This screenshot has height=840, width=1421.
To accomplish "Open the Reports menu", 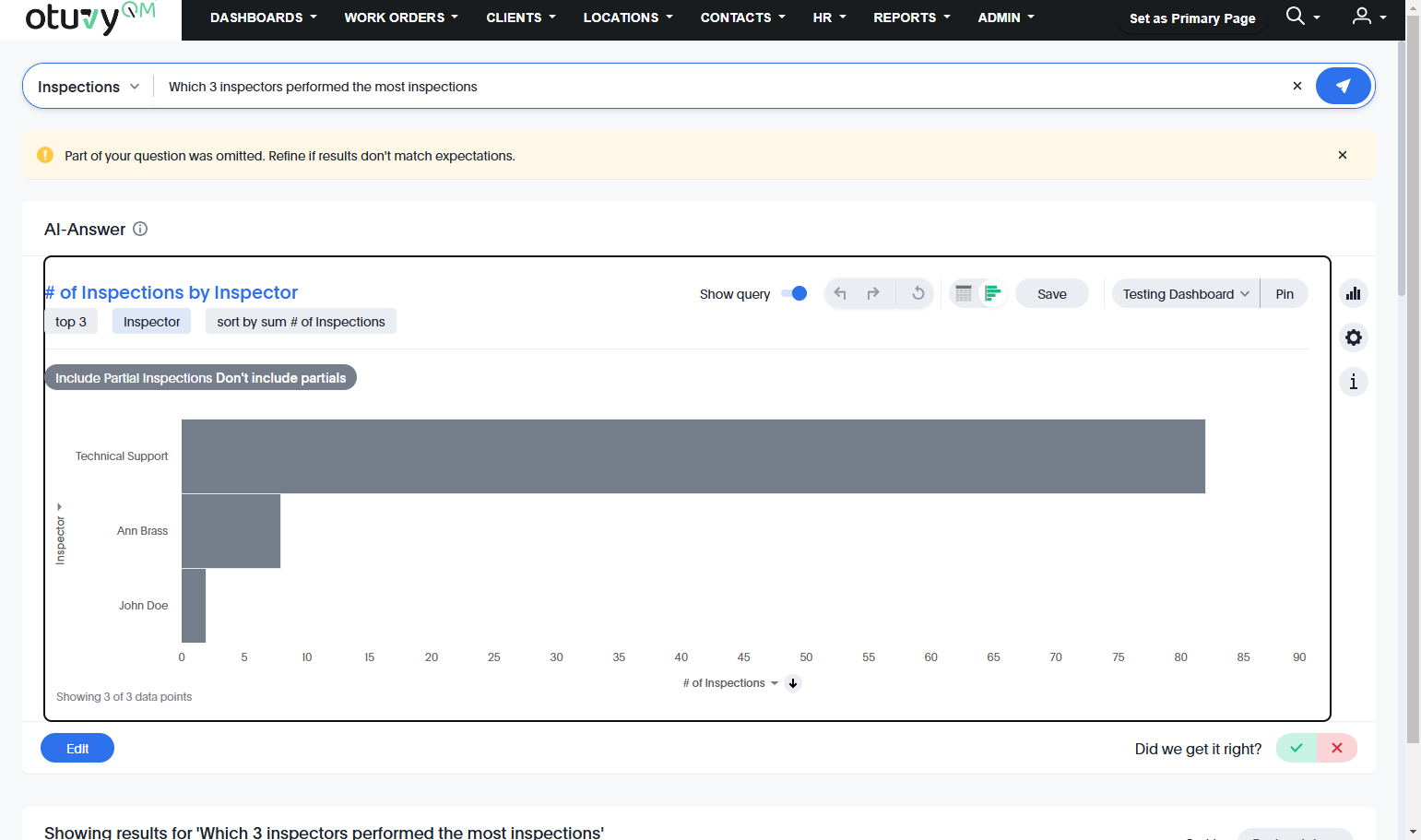I will pyautogui.click(x=911, y=18).
